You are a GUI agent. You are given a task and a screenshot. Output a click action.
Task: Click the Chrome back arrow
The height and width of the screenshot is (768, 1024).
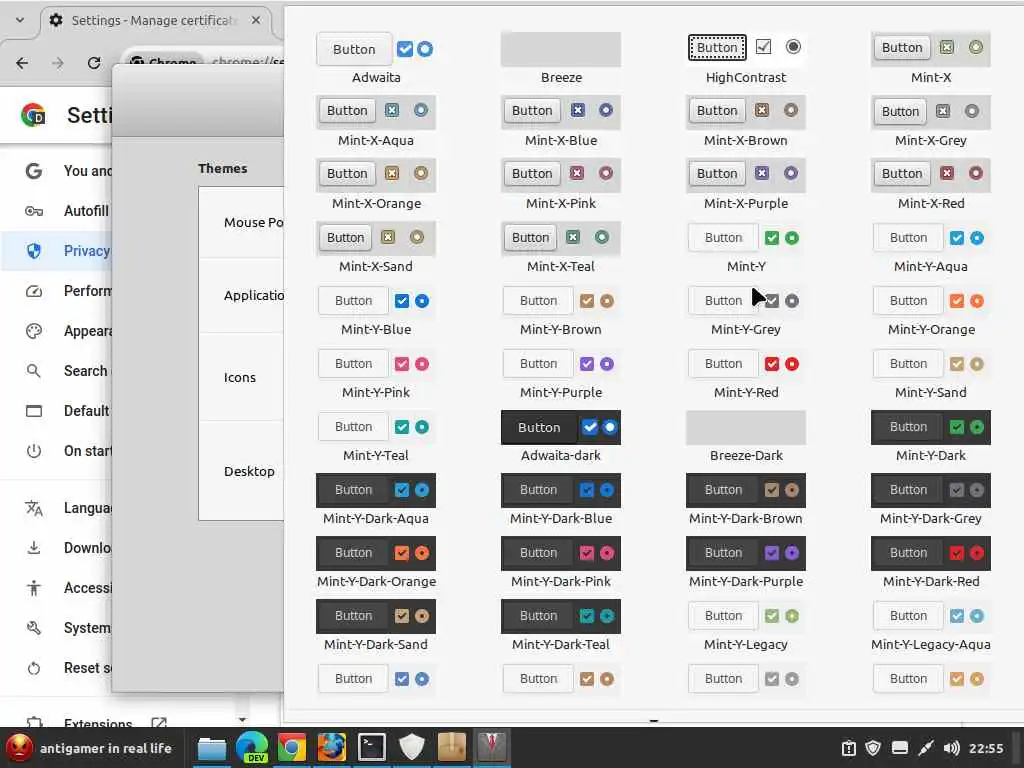(22, 63)
